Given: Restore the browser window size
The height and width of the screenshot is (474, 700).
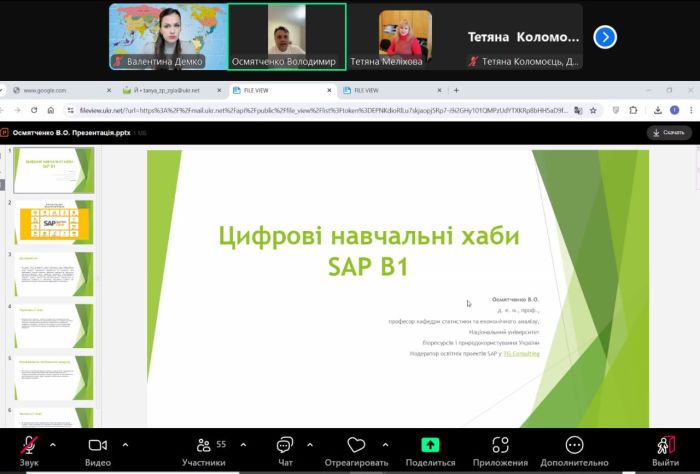Looking at the screenshot, I should pyautogui.click(x=669, y=90).
